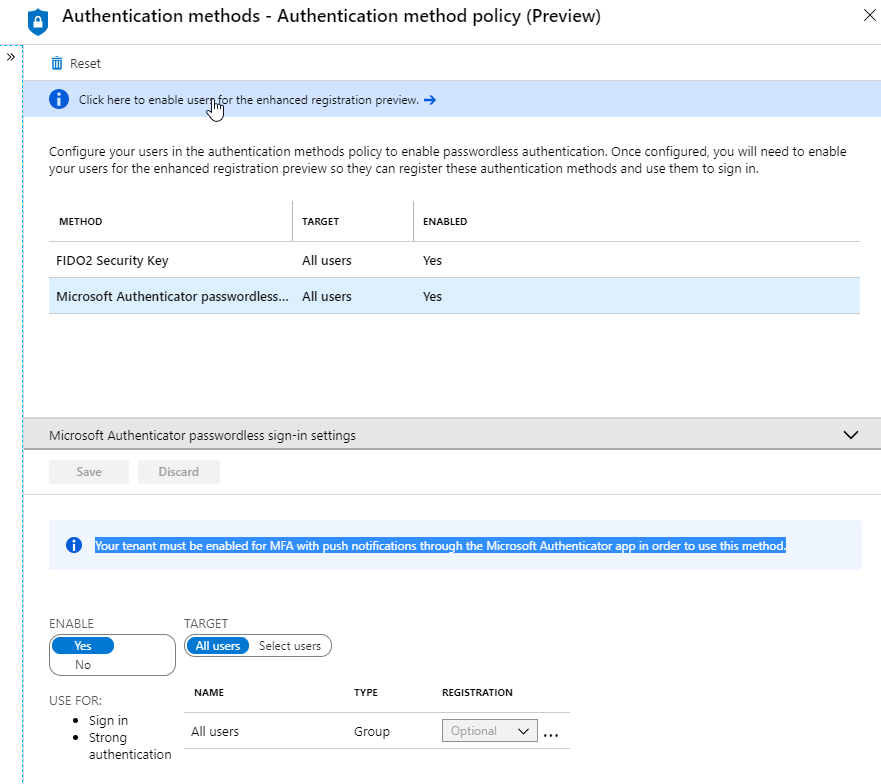The image size is (881, 784).
Task: Click Microsoft Authenticator passwordless sign-in settings header
Action: [x=202, y=436]
